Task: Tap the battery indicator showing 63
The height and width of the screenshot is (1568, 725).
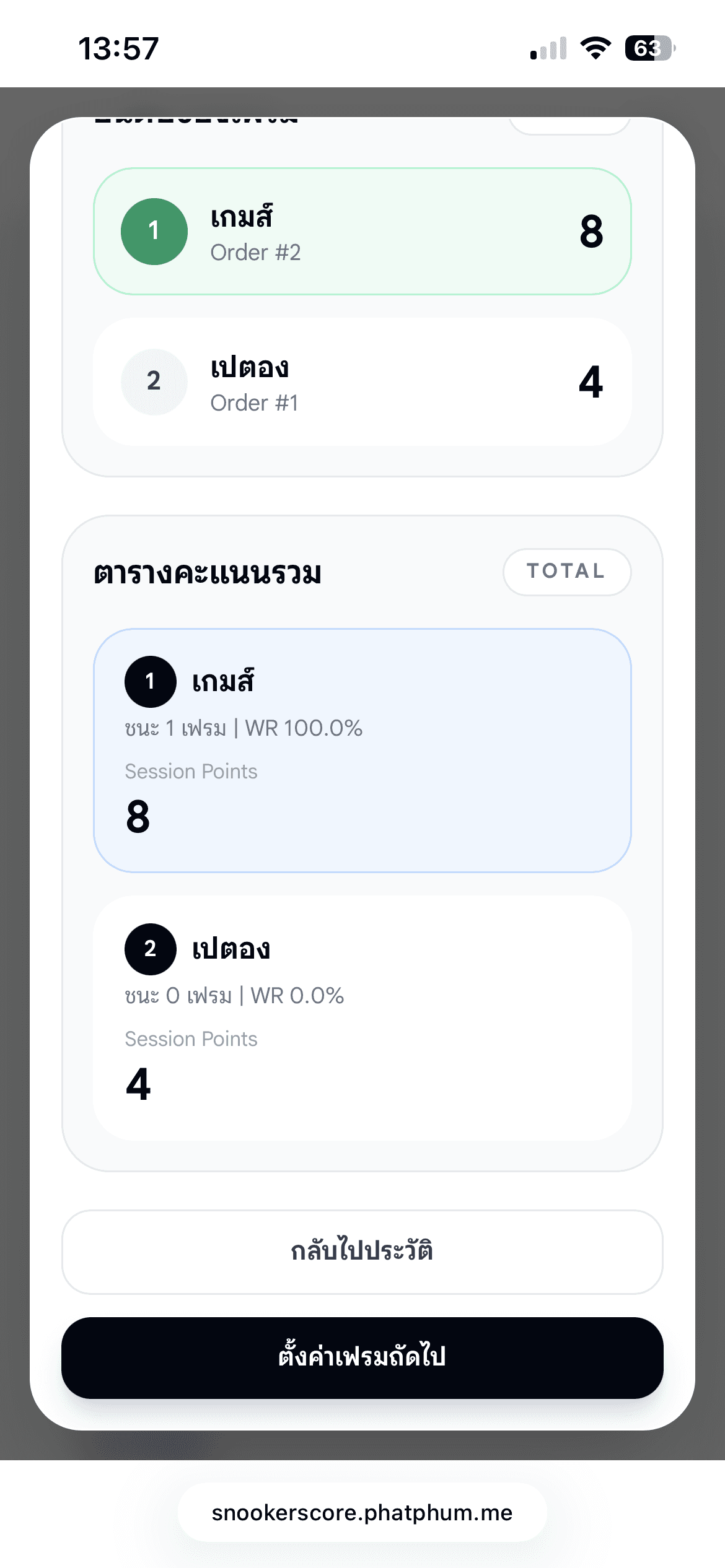Action: pos(649,48)
